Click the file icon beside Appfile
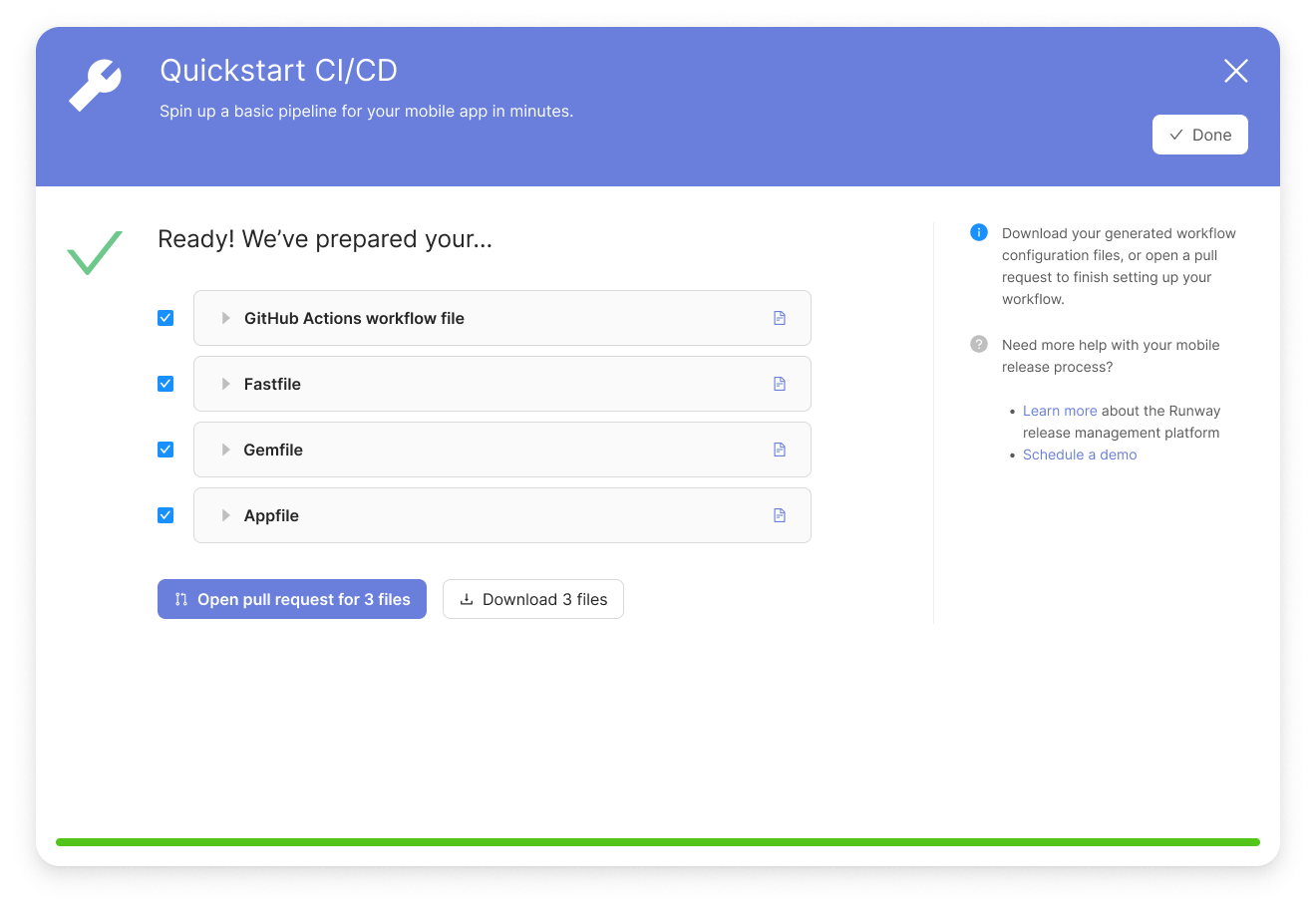This screenshot has width=1316, height=911. (x=779, y=515)
